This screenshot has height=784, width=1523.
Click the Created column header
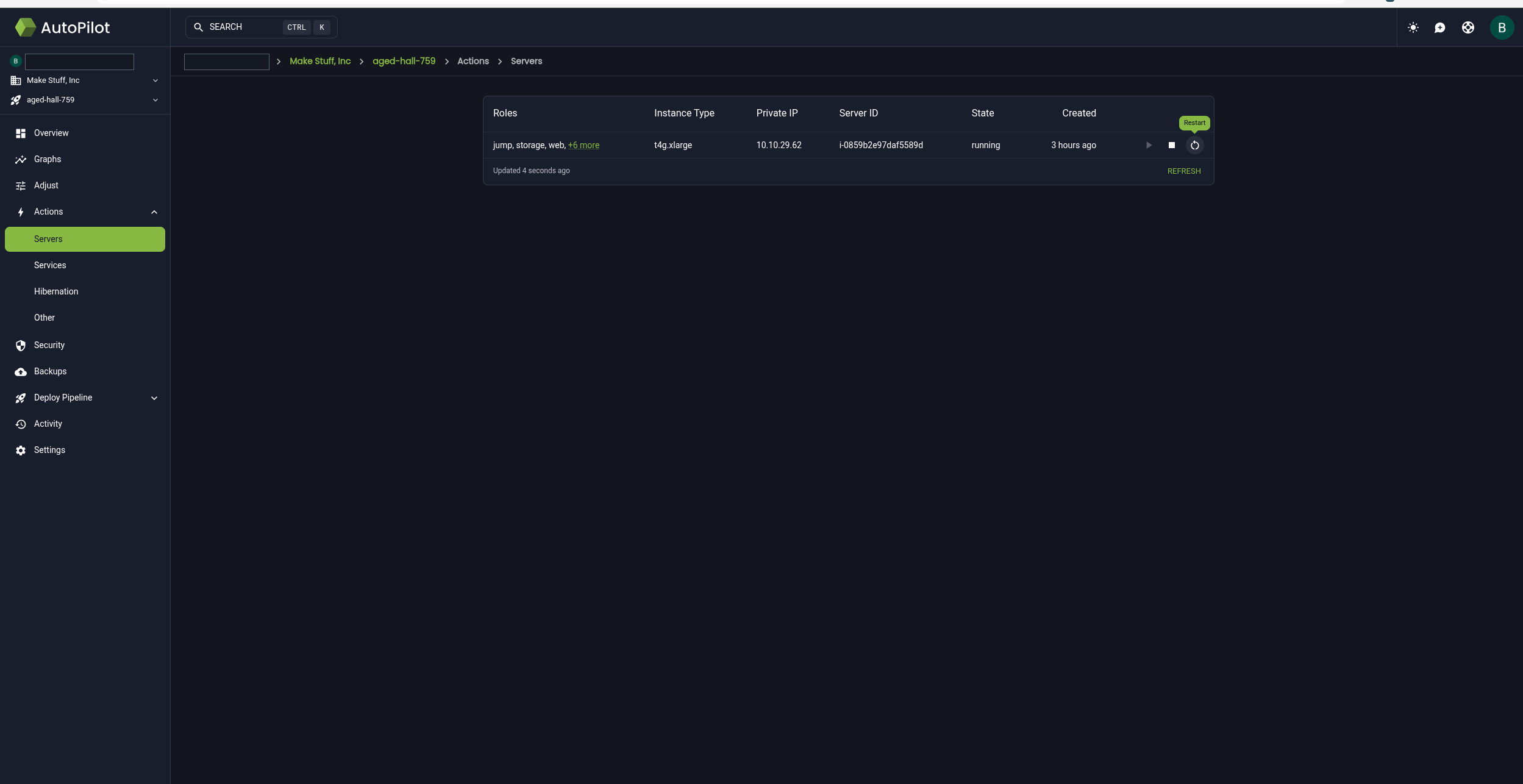1079,113
